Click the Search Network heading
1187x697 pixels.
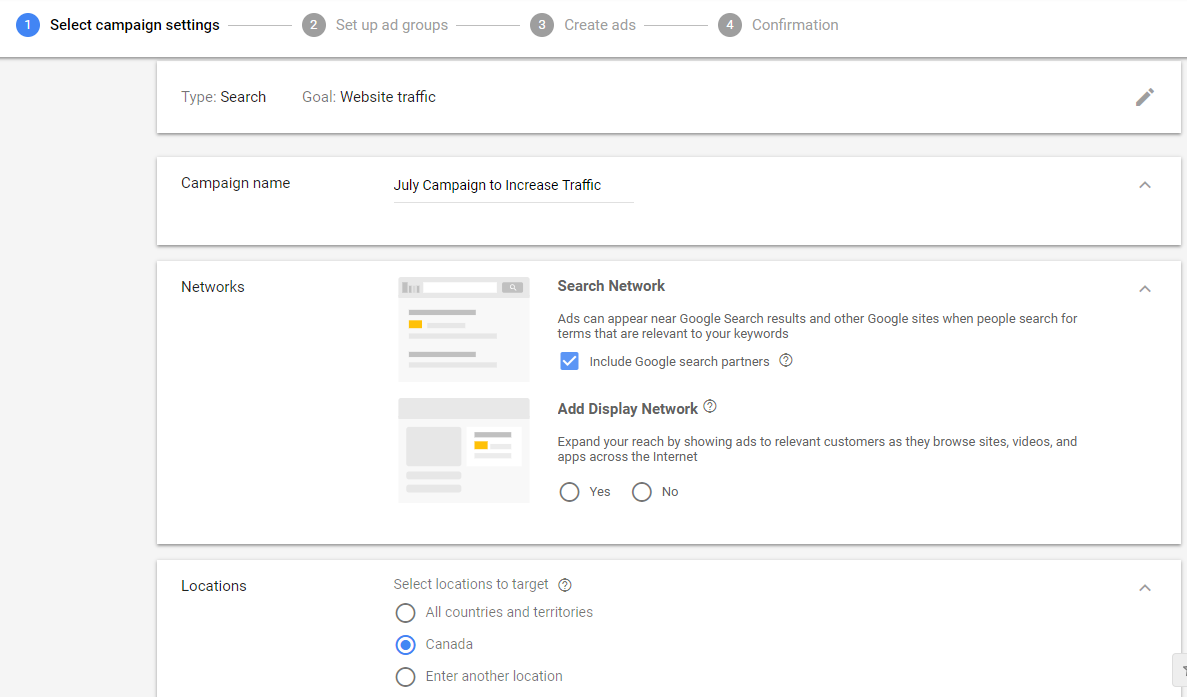click(x=611, y=286)
